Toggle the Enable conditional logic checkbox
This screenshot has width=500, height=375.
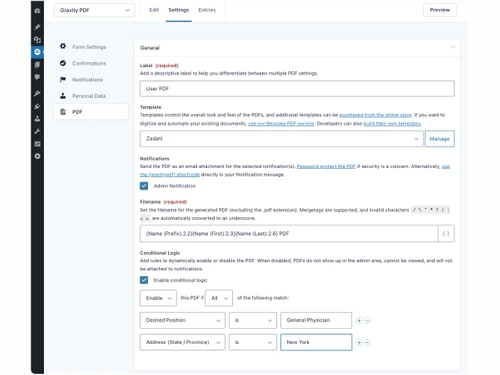click(x=144, y=280)
